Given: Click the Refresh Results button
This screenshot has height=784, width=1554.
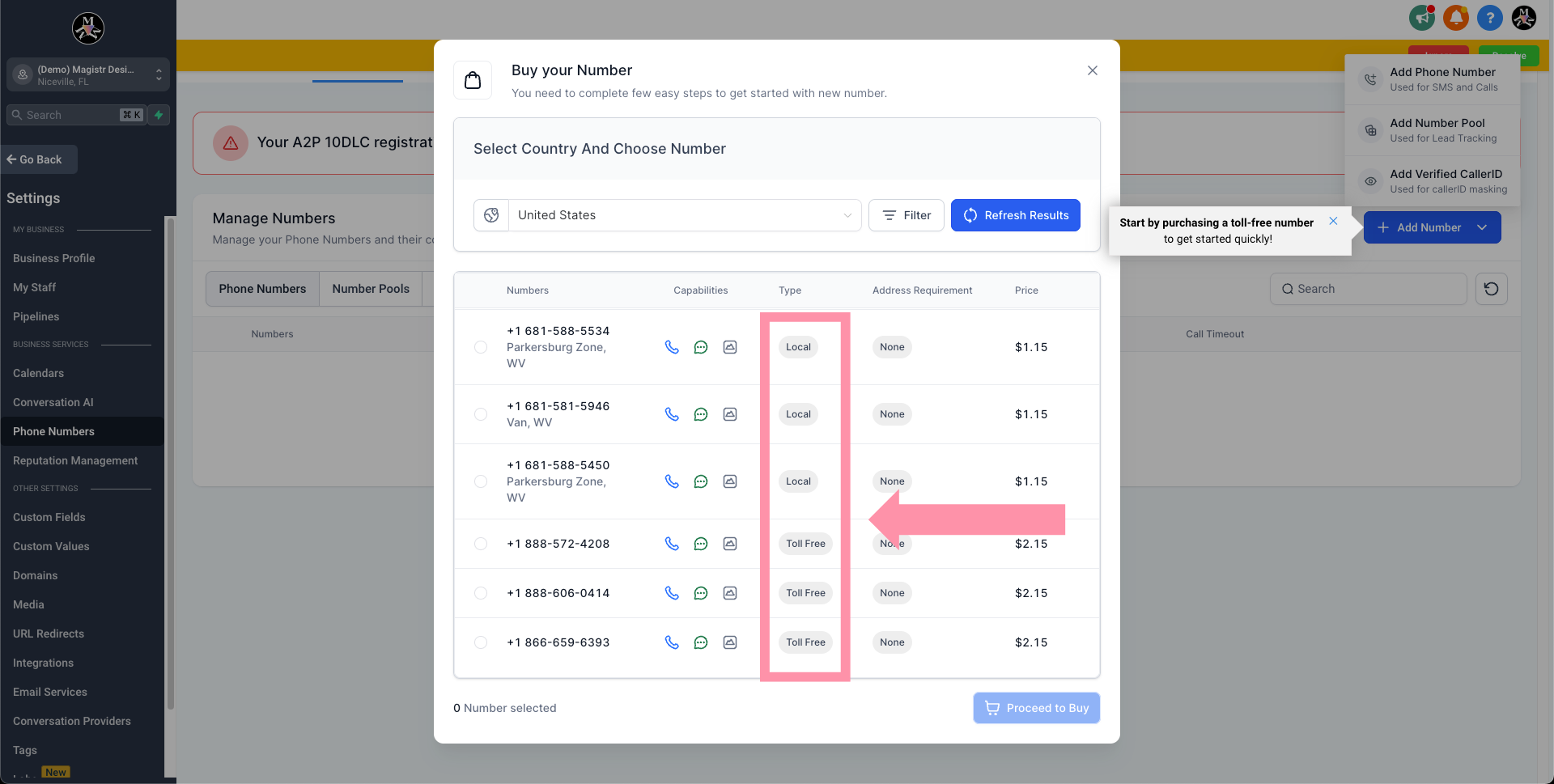Looking at the screenshot, I should coord(1015,215).
